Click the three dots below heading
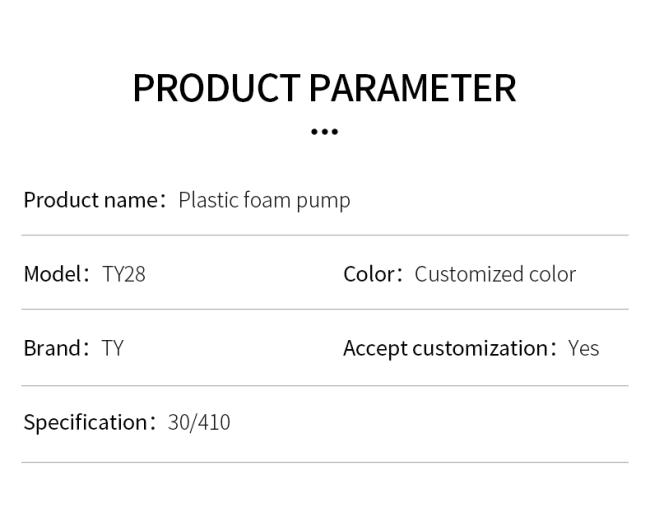This screenshot has height=531, width=650. tap(325, 132)
